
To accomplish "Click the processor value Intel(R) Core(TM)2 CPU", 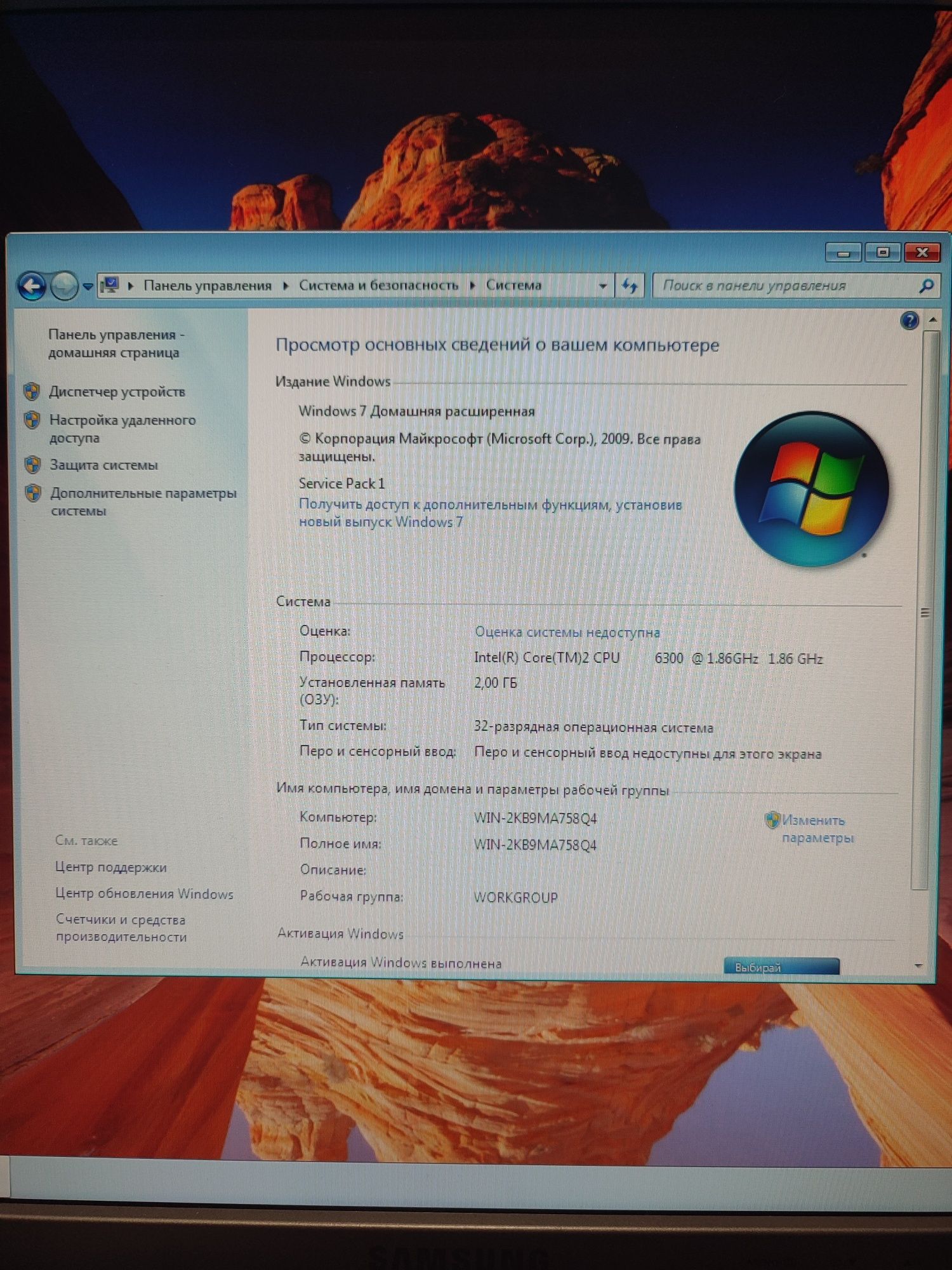I will click(x=648, y=658).
